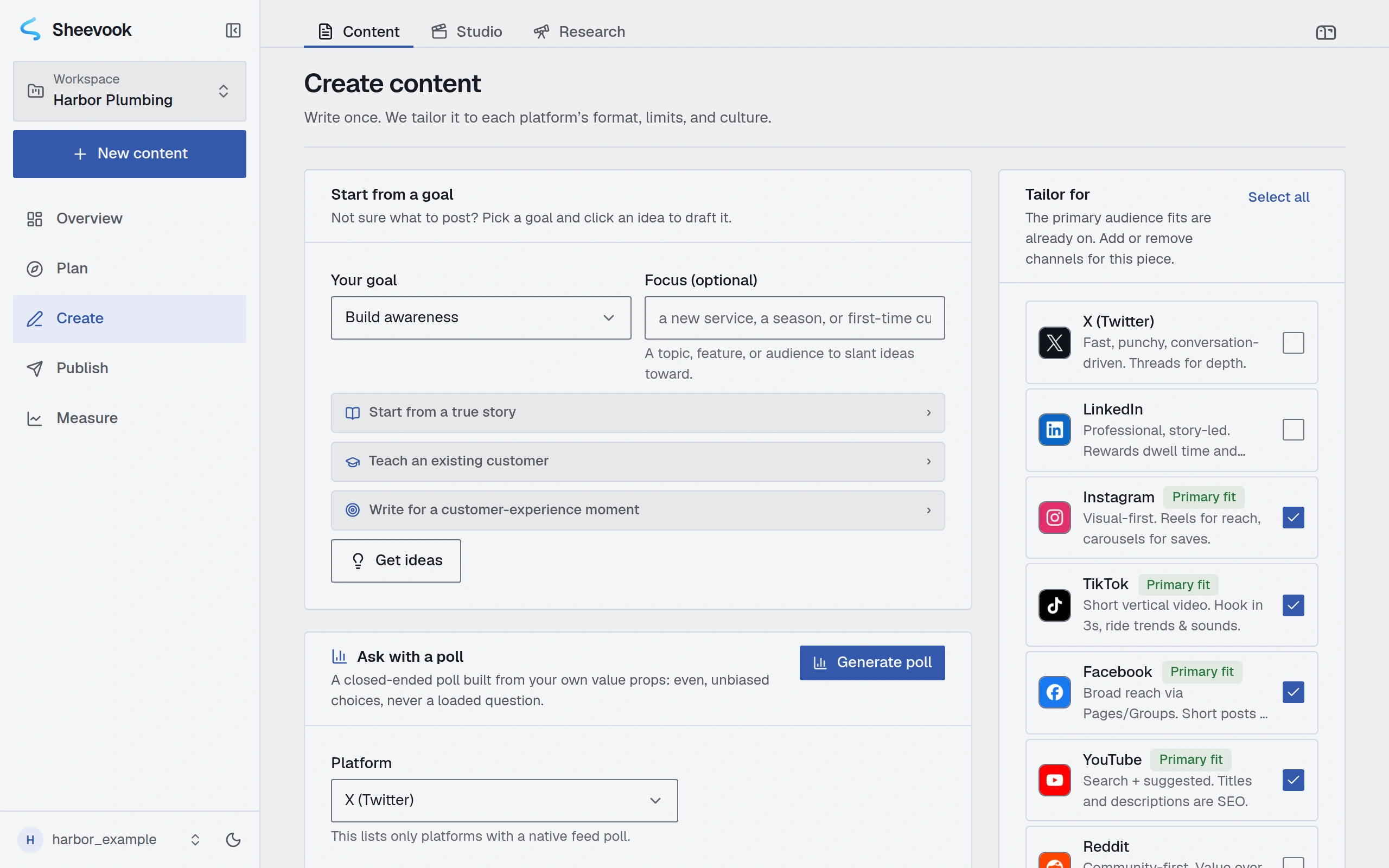Click the Facebook platform logo
This screenshot has width=1389, height=868.
pyautogui.click(x=1054, y=692)
